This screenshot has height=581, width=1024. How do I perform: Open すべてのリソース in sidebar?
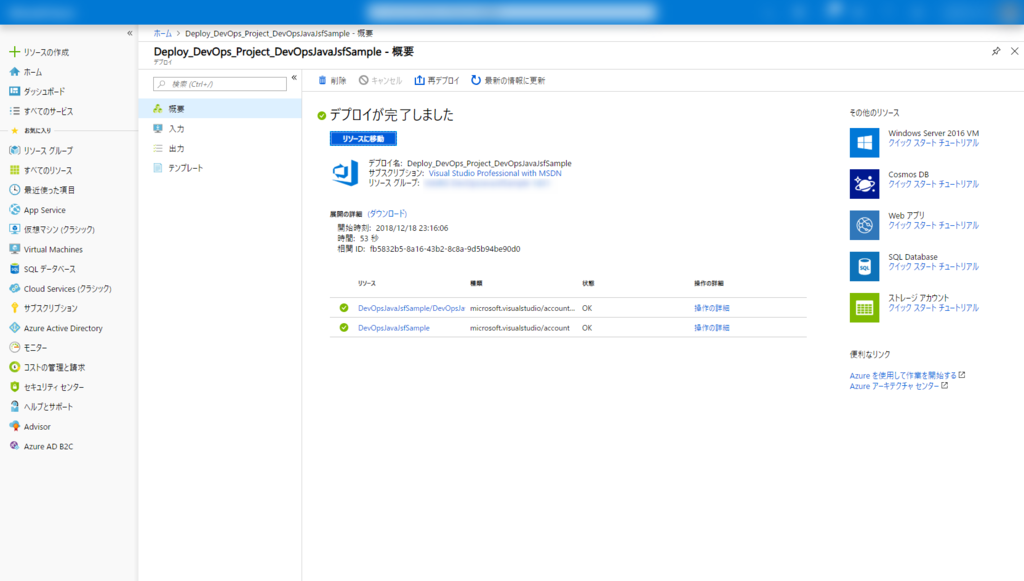[40, 170]
